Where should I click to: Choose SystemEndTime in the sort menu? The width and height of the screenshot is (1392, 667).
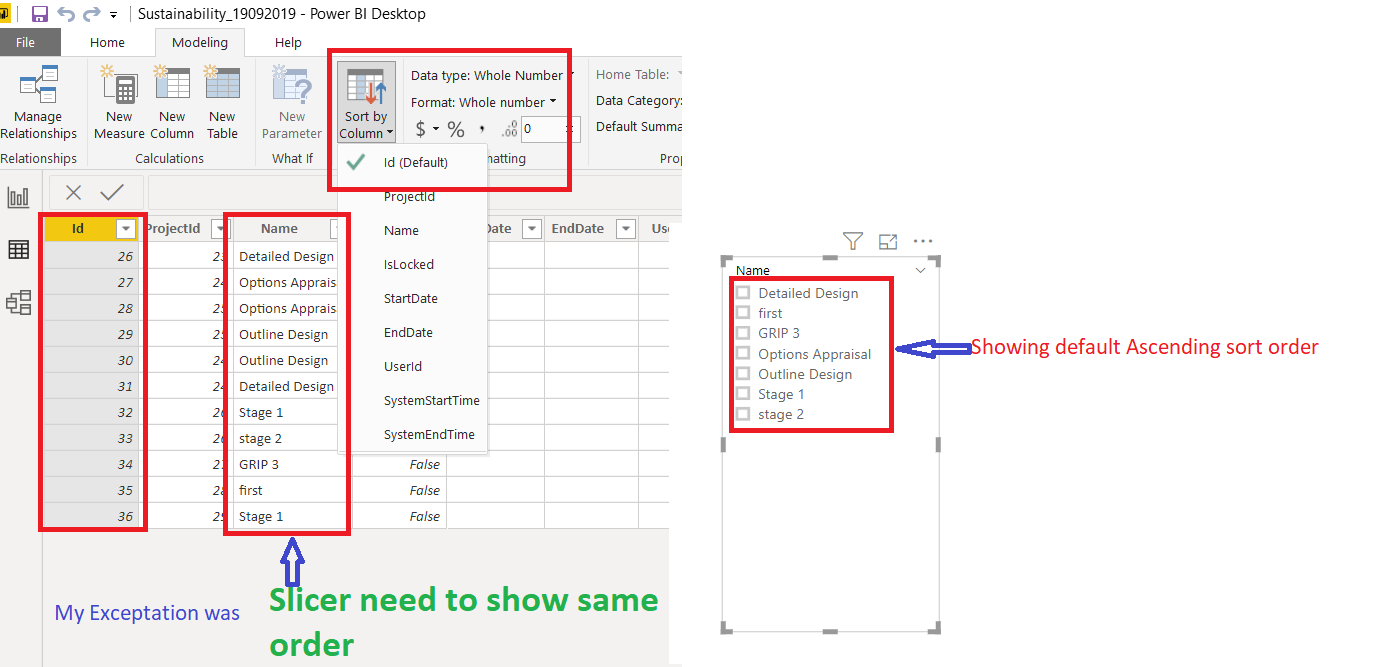point(412,434)
